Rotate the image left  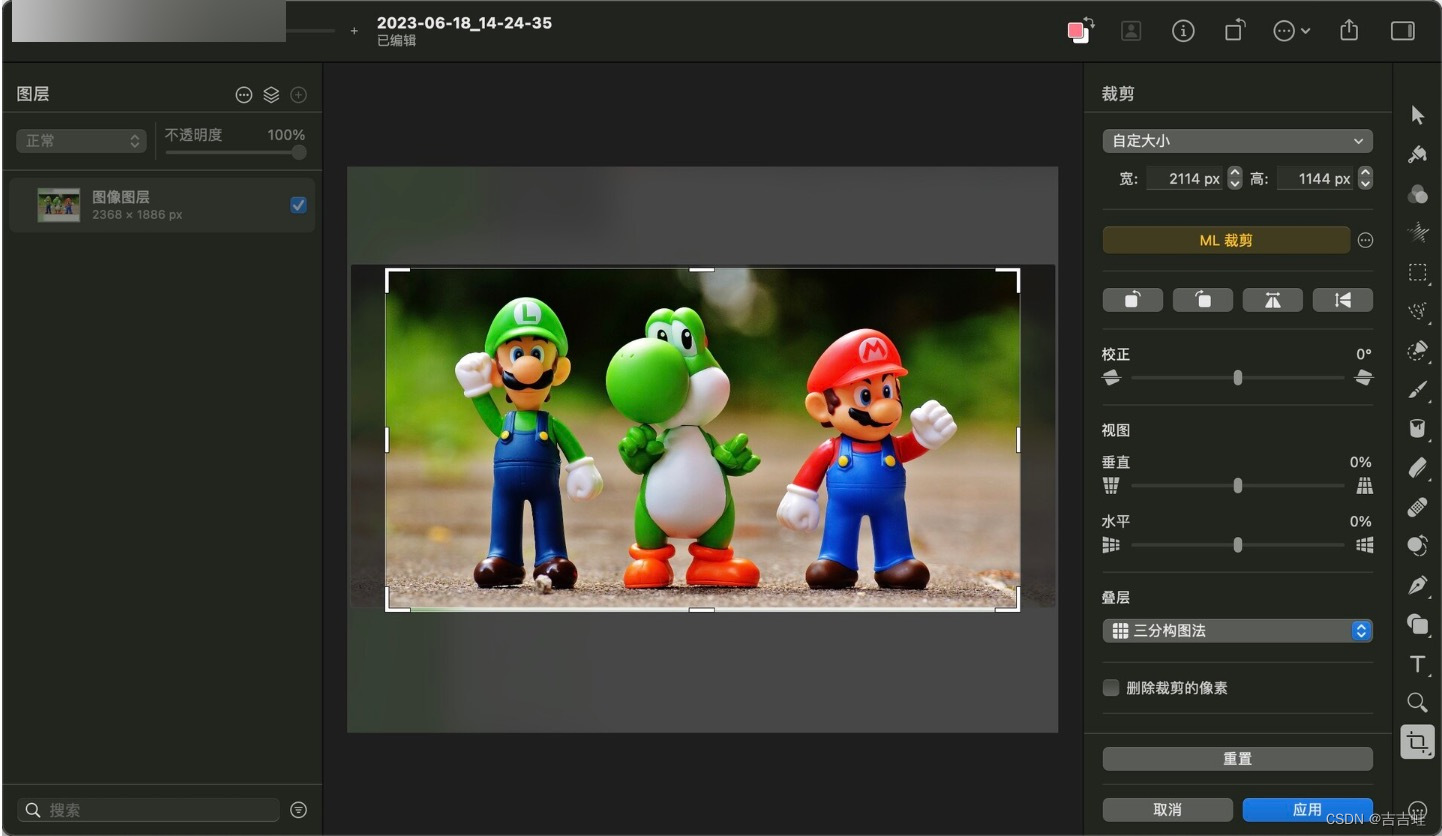point(1133,300)
